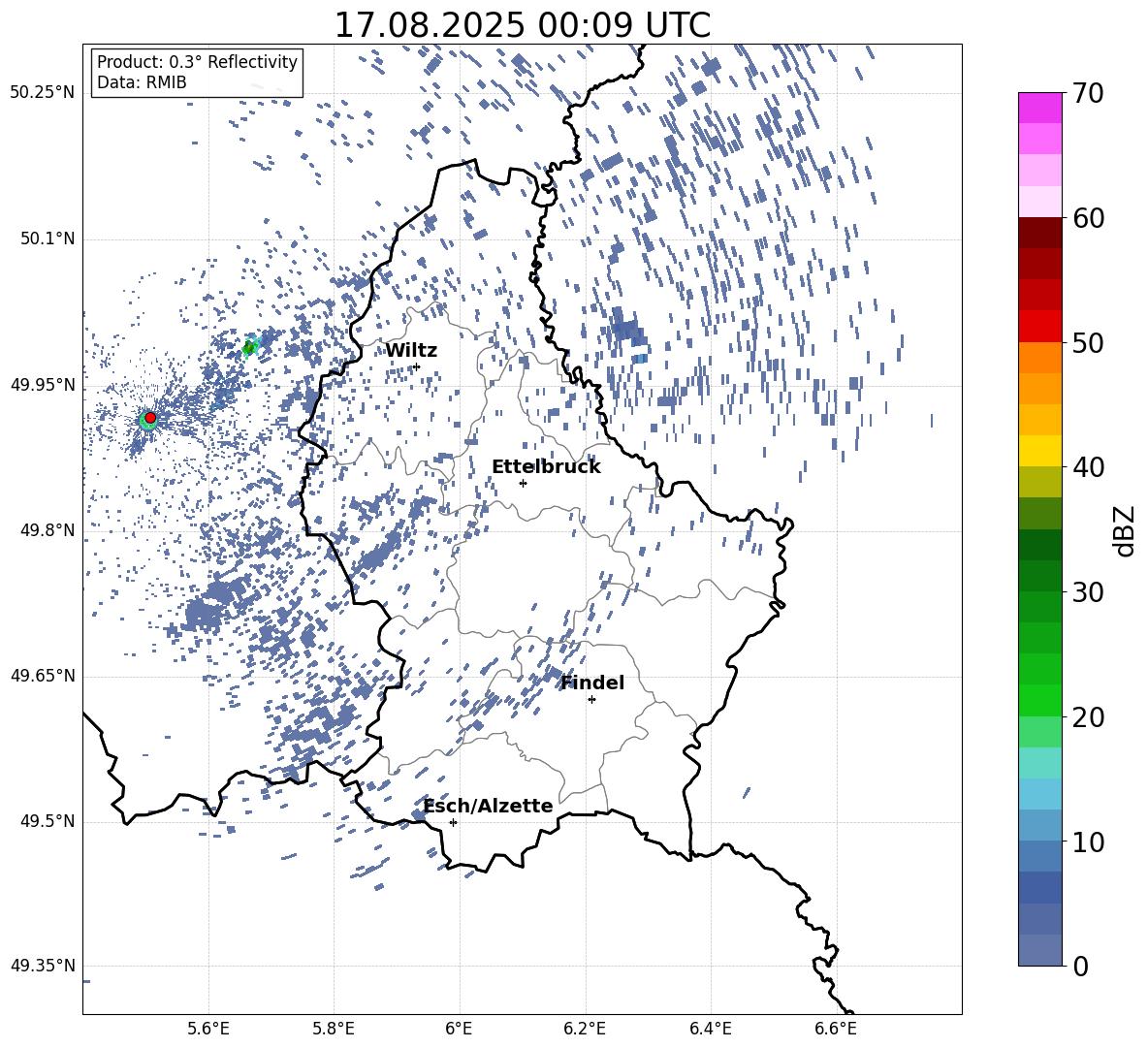The height and width of the screenshot is (1048, 1148).
Task: Click the 49.95°N latitude tick label
Action: point(43,385)
